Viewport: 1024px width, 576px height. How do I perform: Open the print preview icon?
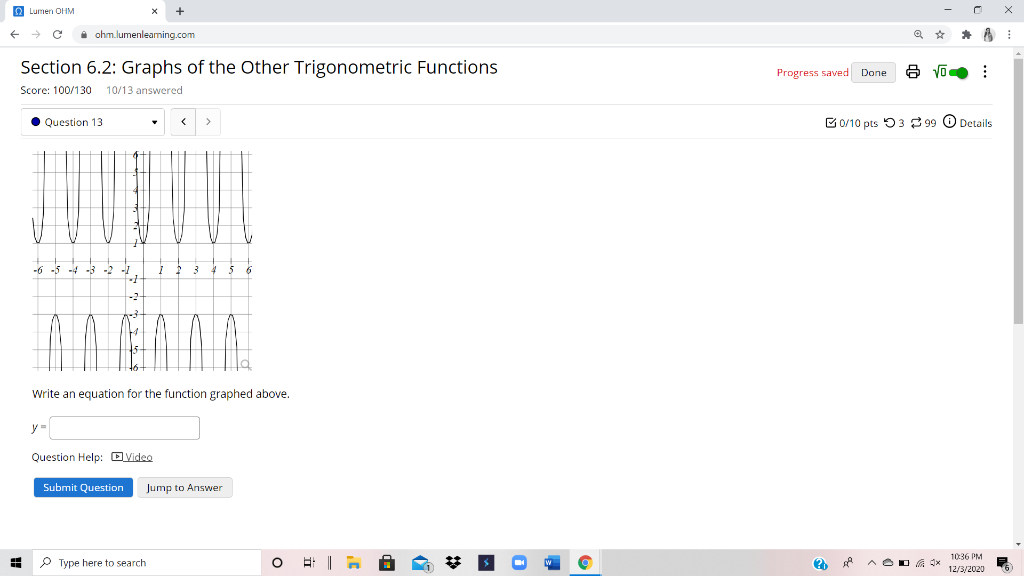click(912, 72)
